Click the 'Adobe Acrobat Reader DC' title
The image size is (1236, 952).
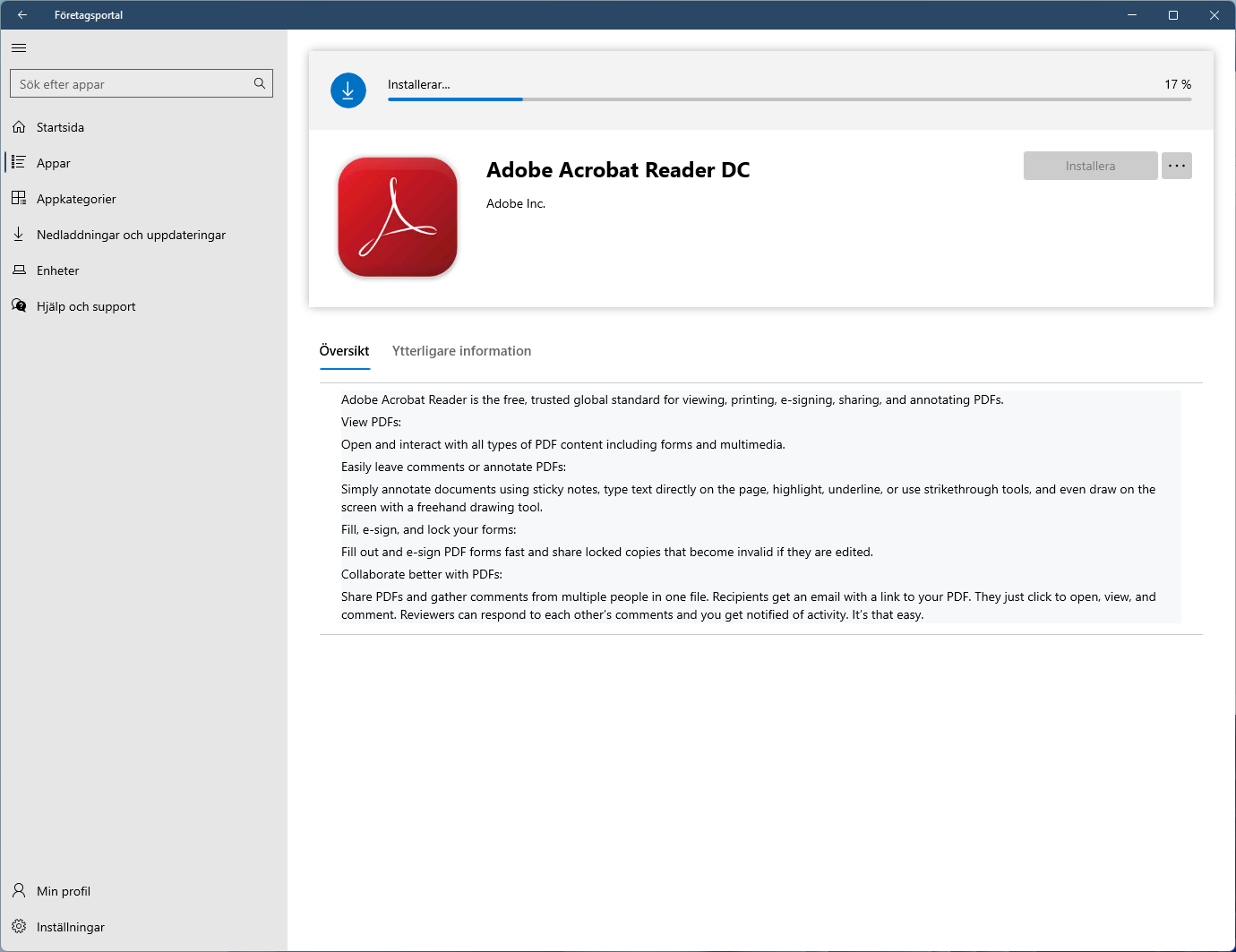(x=618, y=170)
